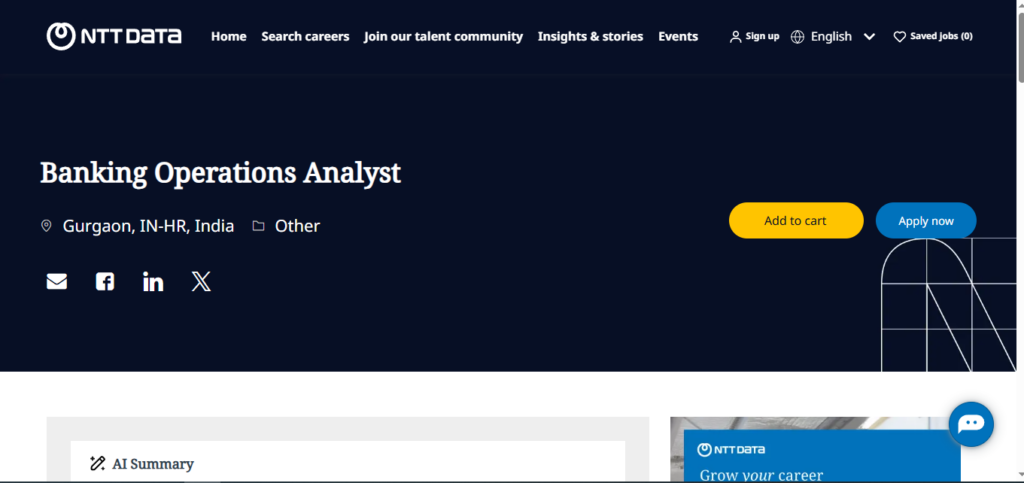This screenshot has width=1024, height=483.
Task: Open the Events page
Action: point(678,37)
